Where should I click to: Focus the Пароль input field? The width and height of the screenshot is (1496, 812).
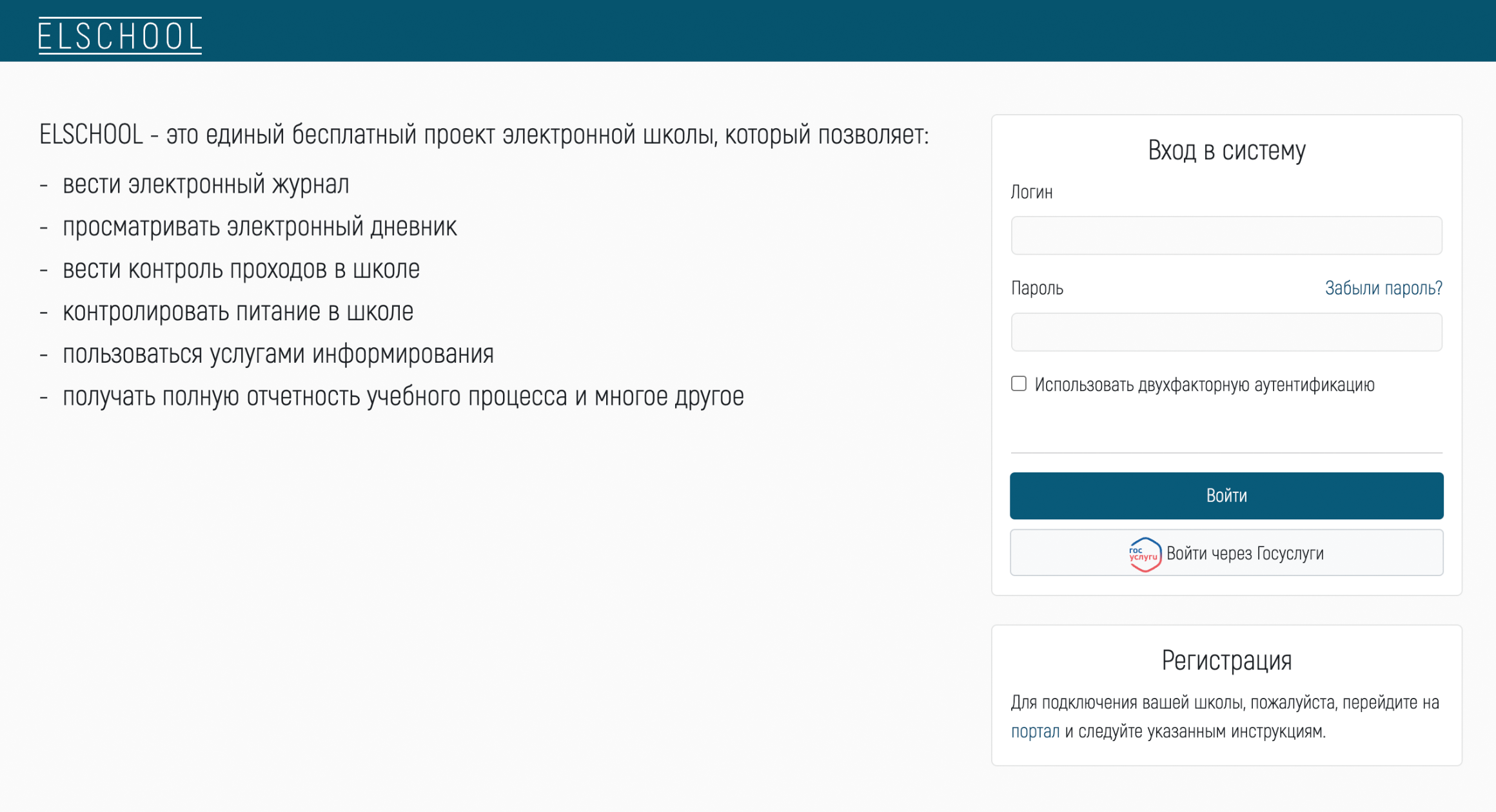[x=1226, y=332]
